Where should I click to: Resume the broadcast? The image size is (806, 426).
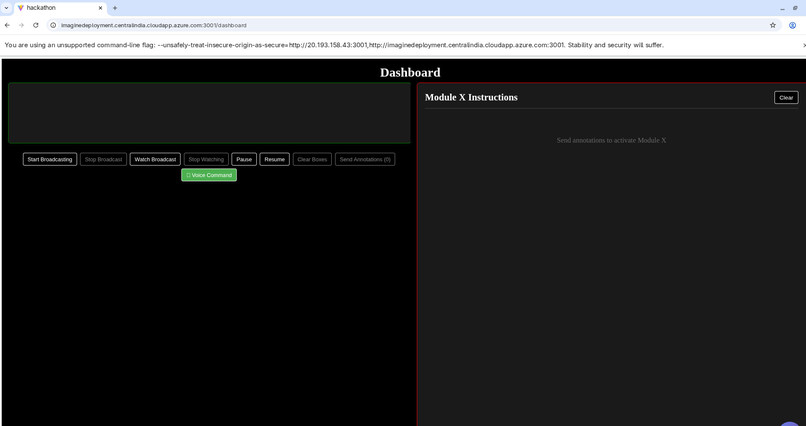[274, 159]
